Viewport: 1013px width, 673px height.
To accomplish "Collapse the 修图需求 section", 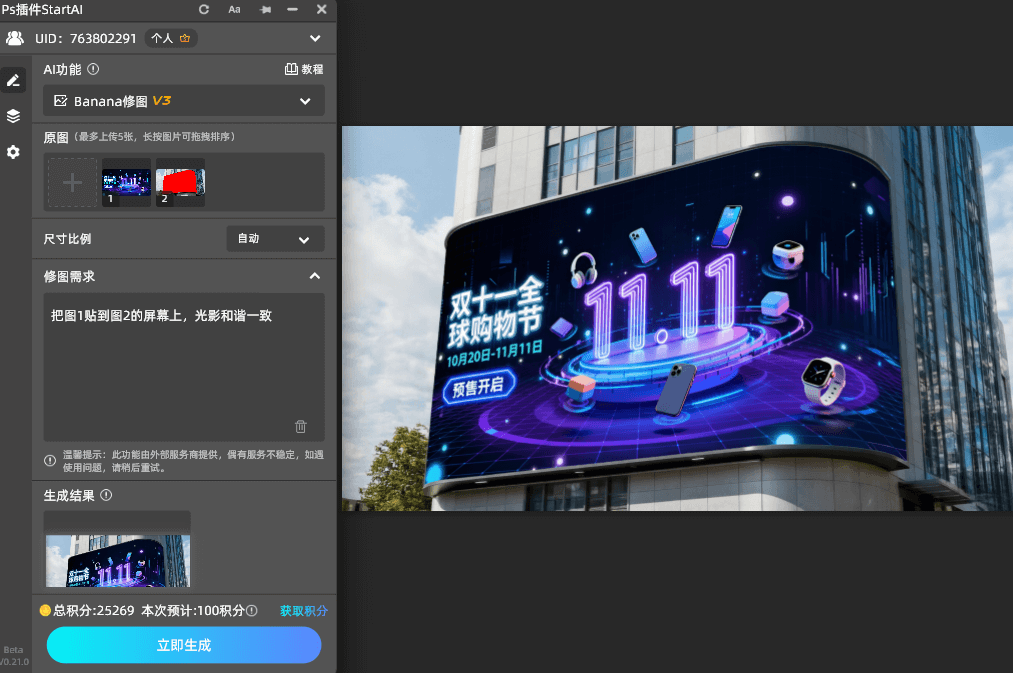I will pos(314,276).
